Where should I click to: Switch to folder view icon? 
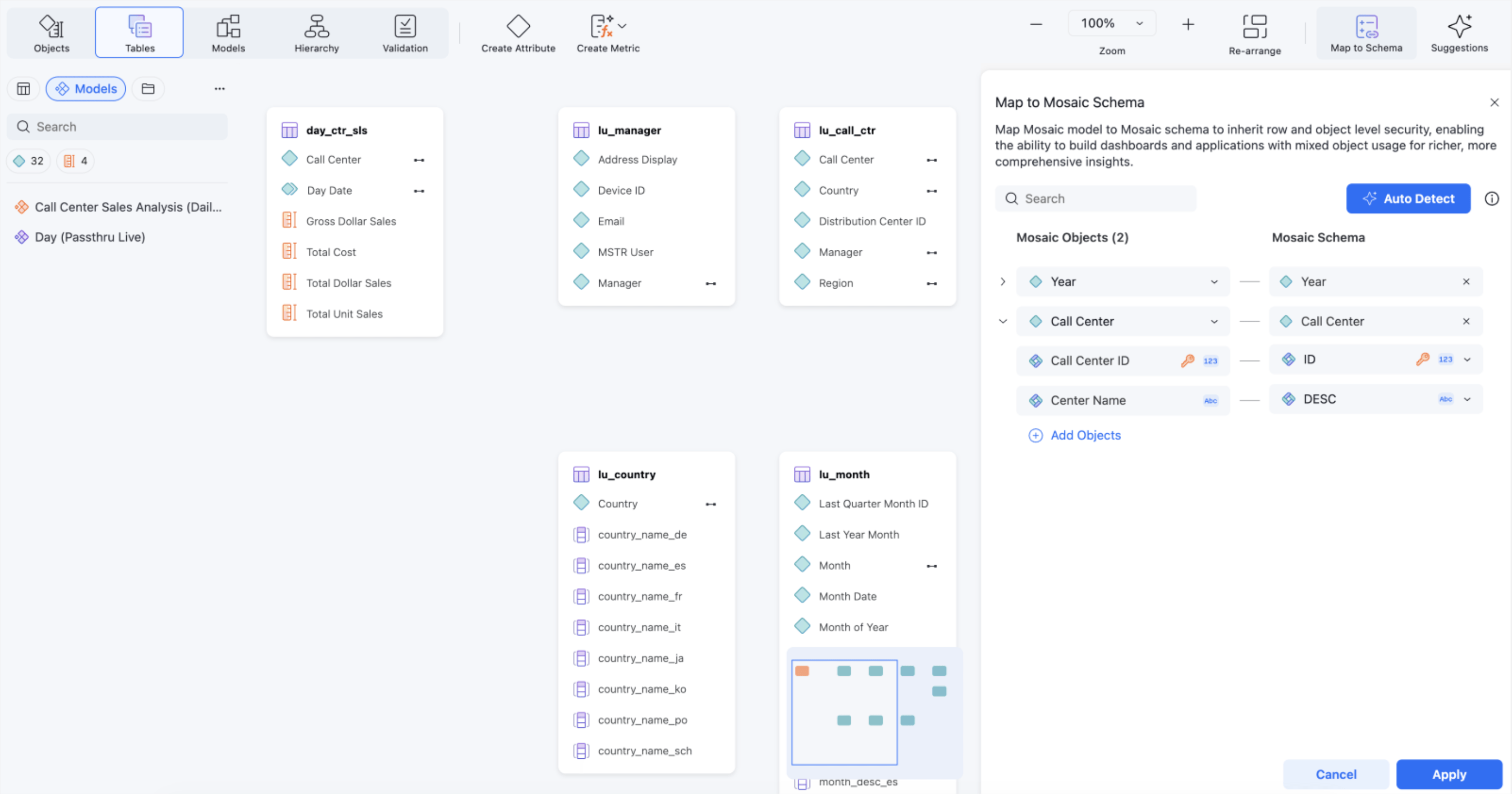coord(148,89)
